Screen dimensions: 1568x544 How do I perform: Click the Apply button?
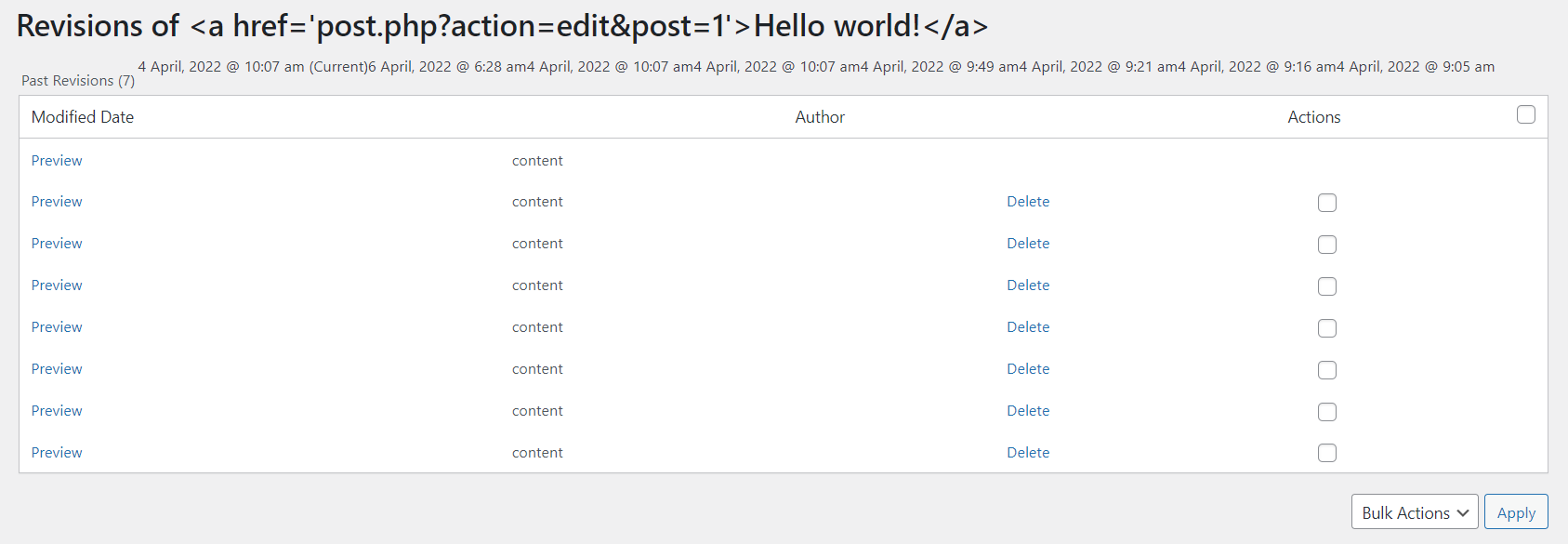pyautogui.click(x=1515, y=512)
